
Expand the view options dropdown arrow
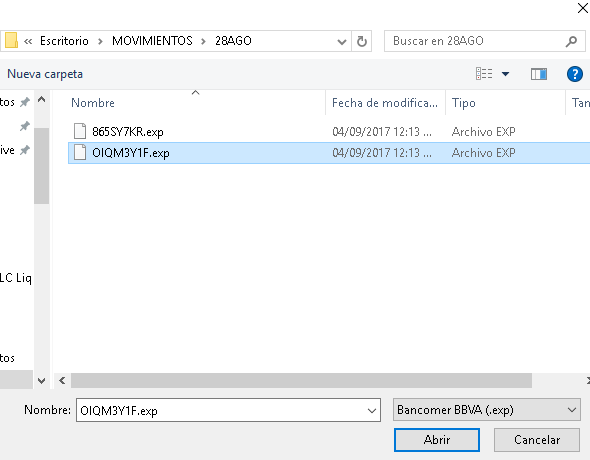pyautogui.click(x=506, y=74)
